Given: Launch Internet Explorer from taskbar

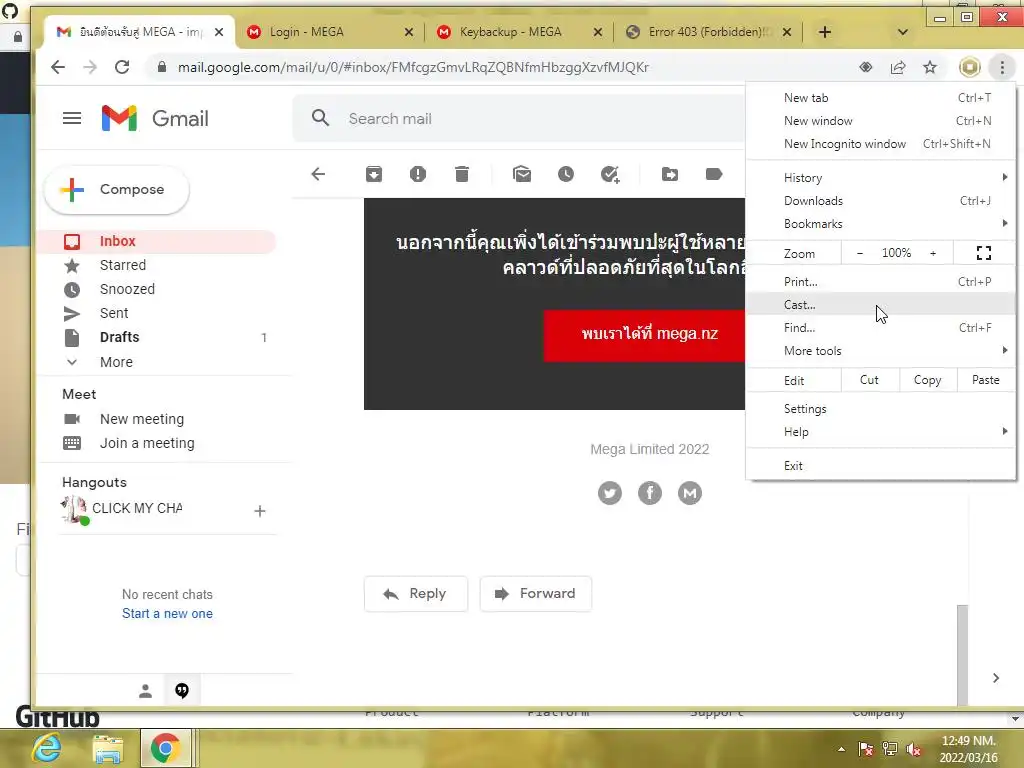Looking at the screenshot, I should point(46,748).
